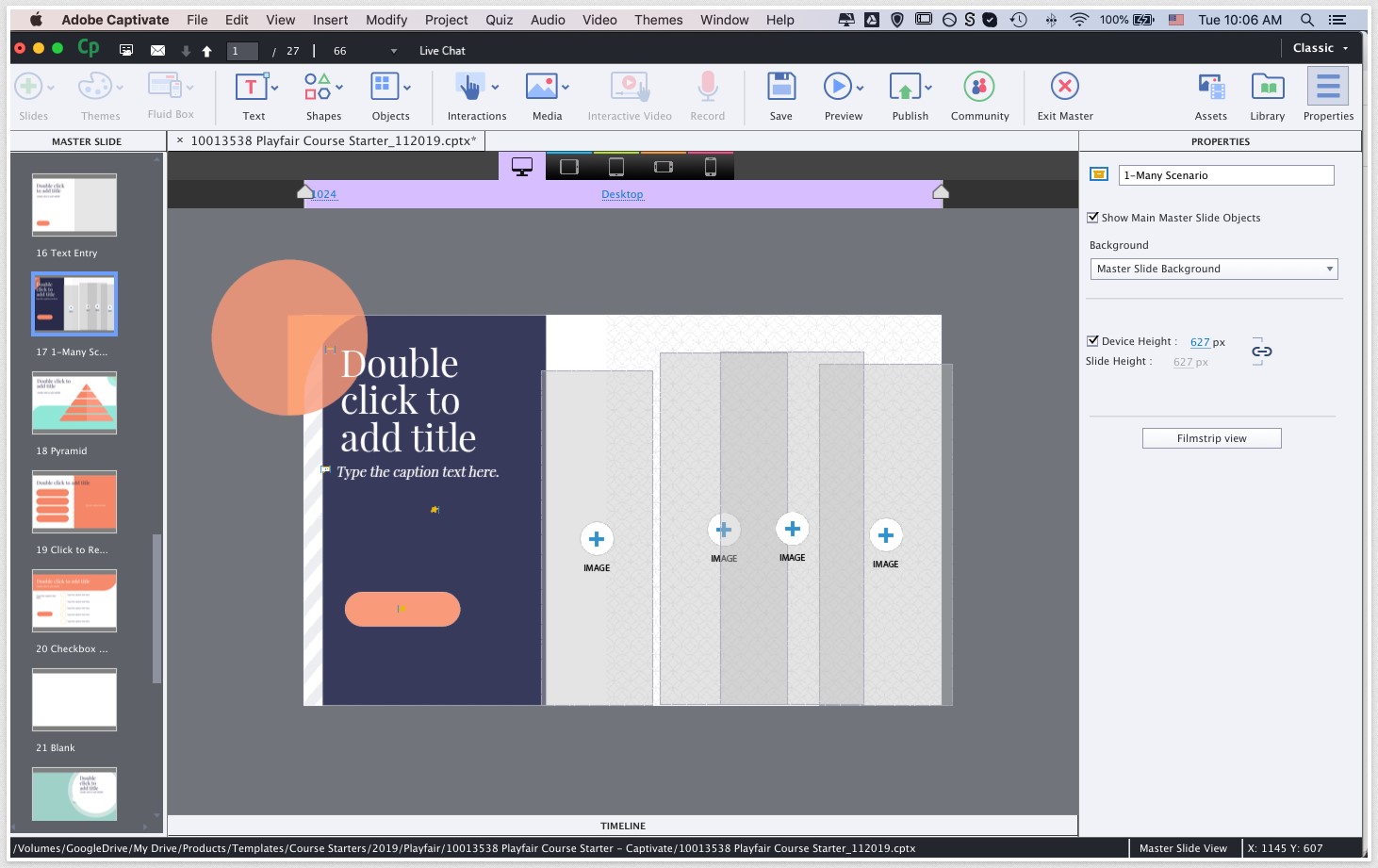The image size is (1378, 868).
Task: Open the Assets panel
Action: point(1210,88)
